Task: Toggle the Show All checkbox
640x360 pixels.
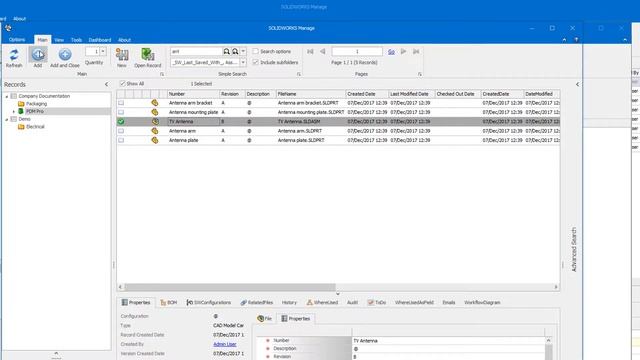Action: (x=122, y=84)
